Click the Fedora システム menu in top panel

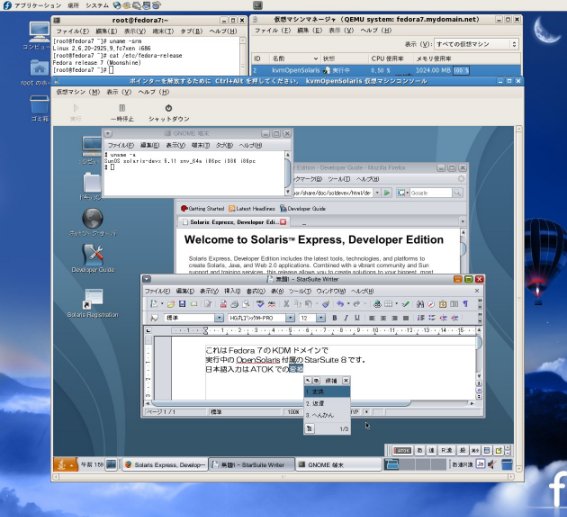coord(97,5)
